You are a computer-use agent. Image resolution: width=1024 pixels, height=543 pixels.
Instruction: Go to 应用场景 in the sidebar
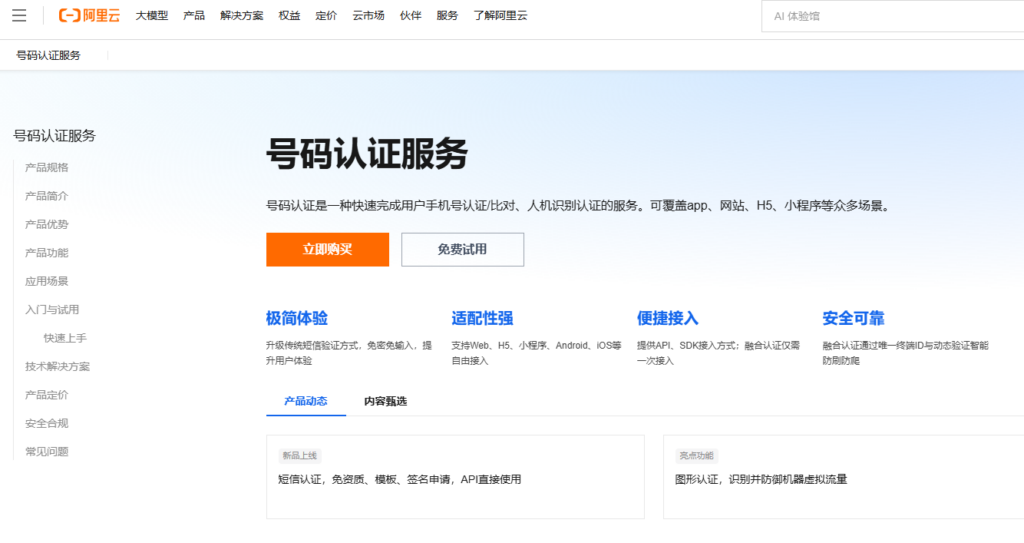(46, 281)
